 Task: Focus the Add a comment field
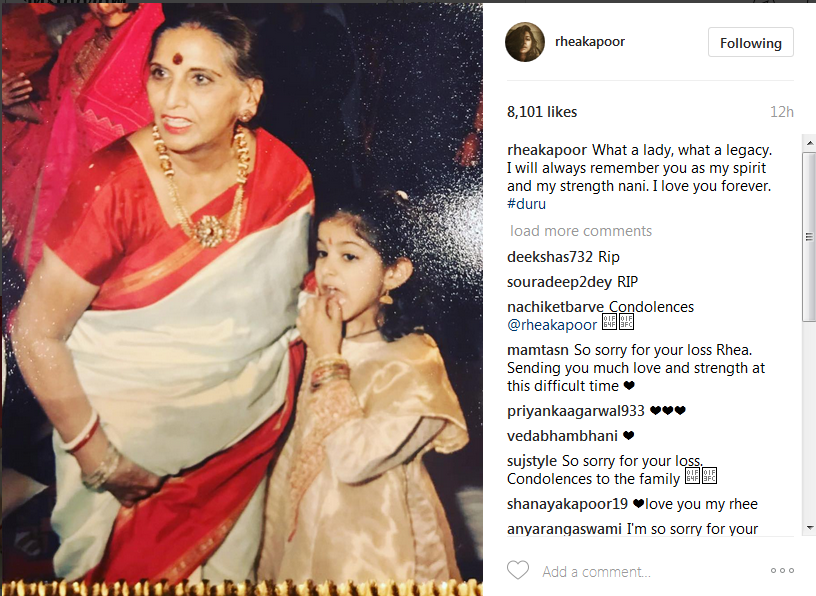(651, 572)
